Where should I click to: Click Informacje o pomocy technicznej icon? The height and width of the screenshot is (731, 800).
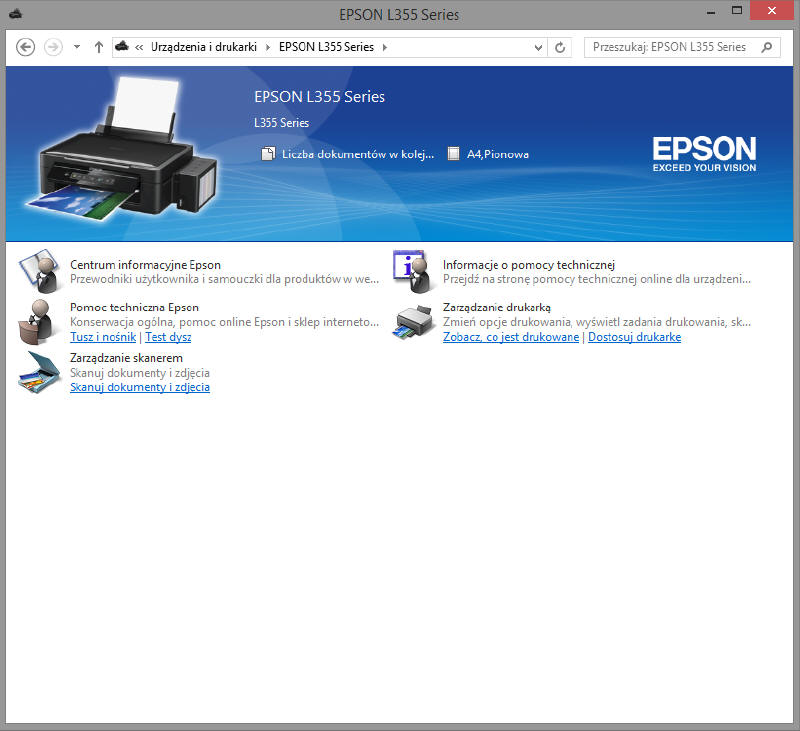click(x=413, y=271)
